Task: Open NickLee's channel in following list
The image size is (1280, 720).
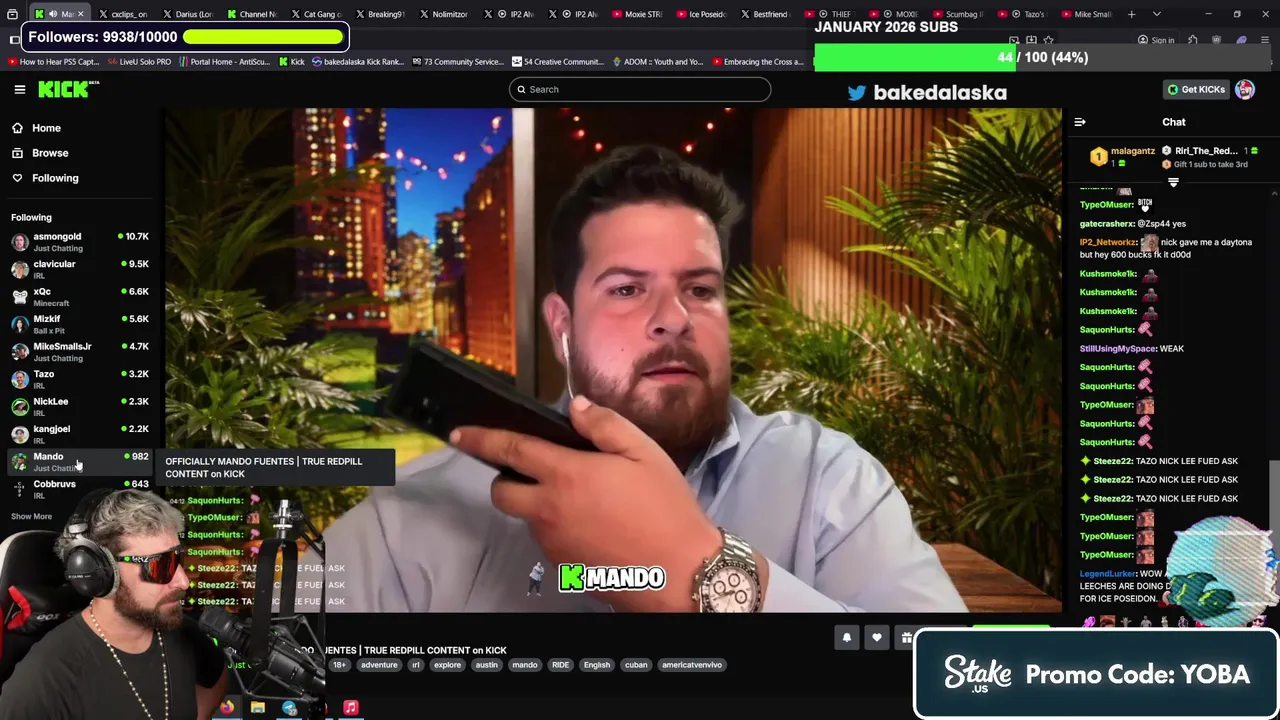Action: [x=80, y=406]
